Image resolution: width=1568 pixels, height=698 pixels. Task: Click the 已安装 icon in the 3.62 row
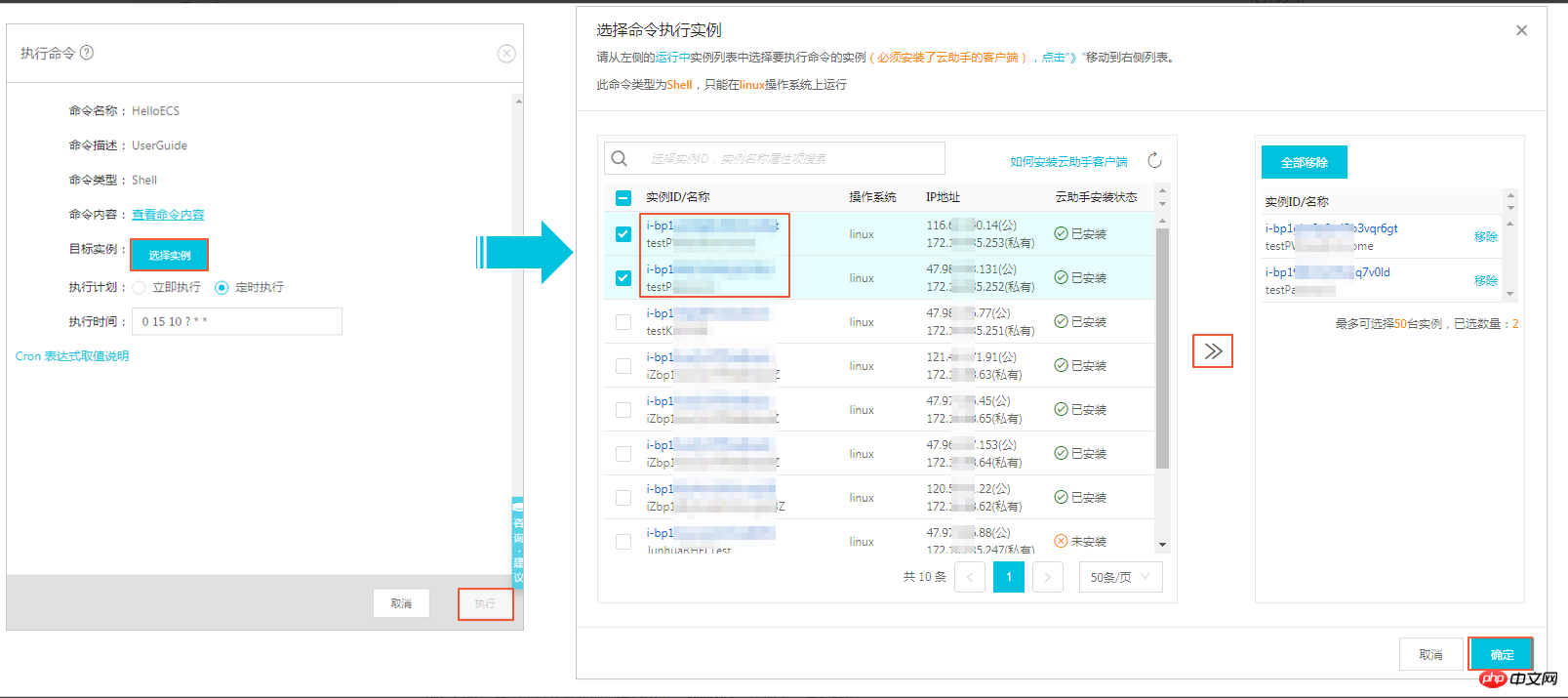1061,498
